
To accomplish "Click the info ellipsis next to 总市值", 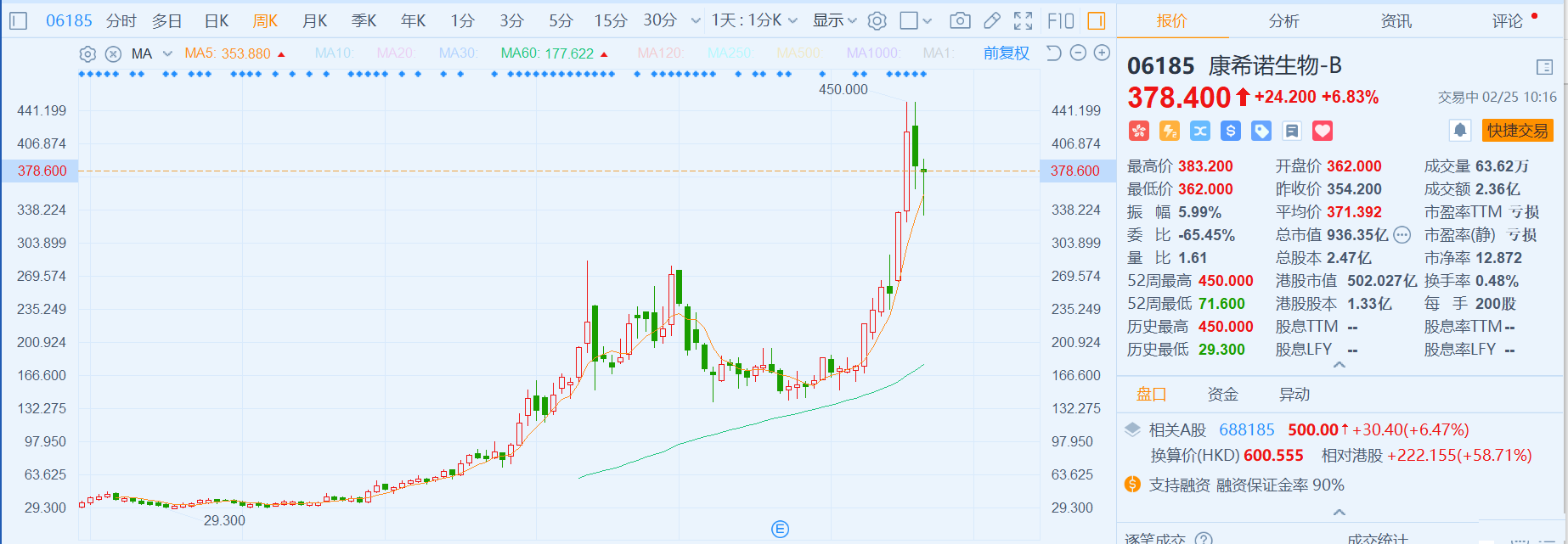I will coord(1402,235).
